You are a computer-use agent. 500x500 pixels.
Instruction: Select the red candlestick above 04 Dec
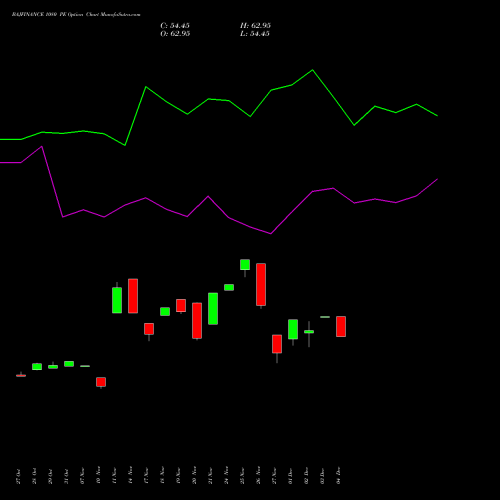tap(341, 326)
